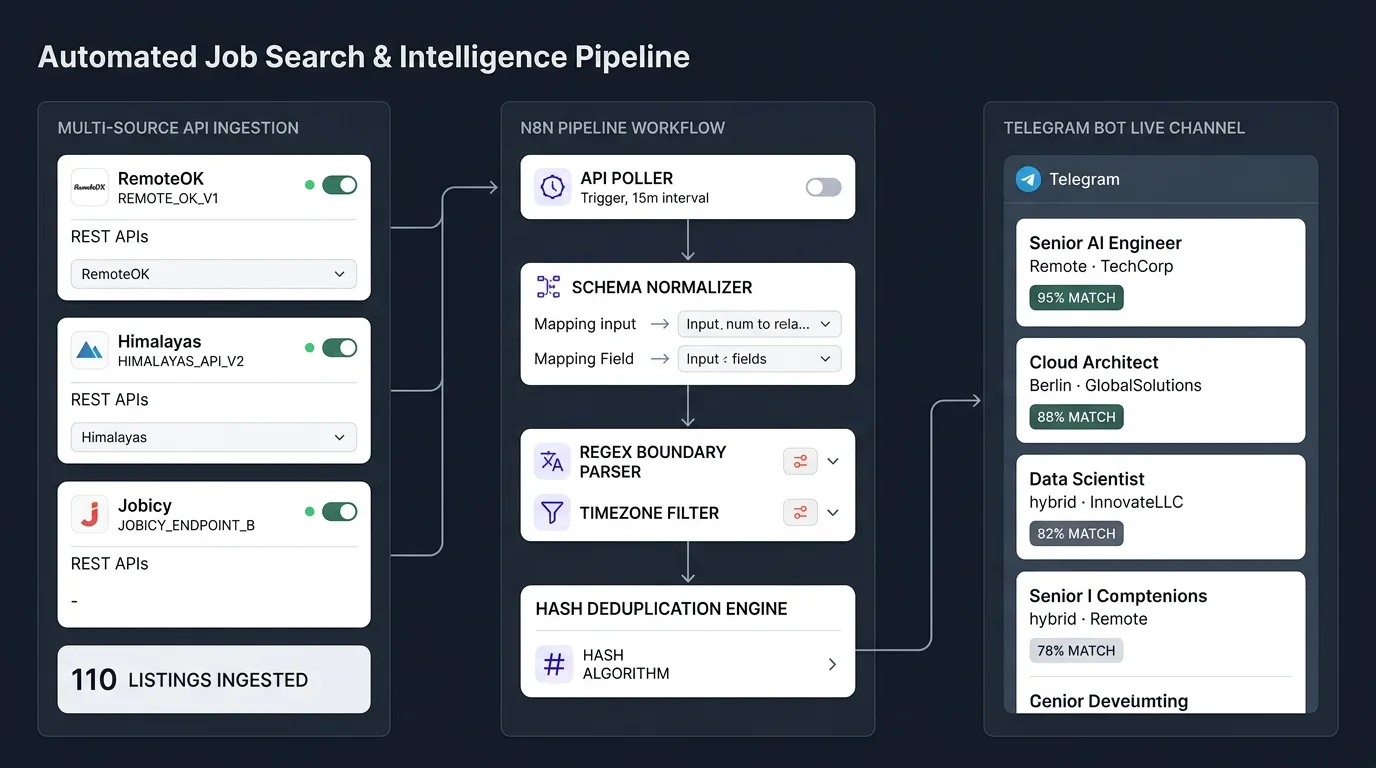Enable the API Poller toggle
This screenshot has height=768, width=1376.
pyautogui.click(x=824, y=187)
